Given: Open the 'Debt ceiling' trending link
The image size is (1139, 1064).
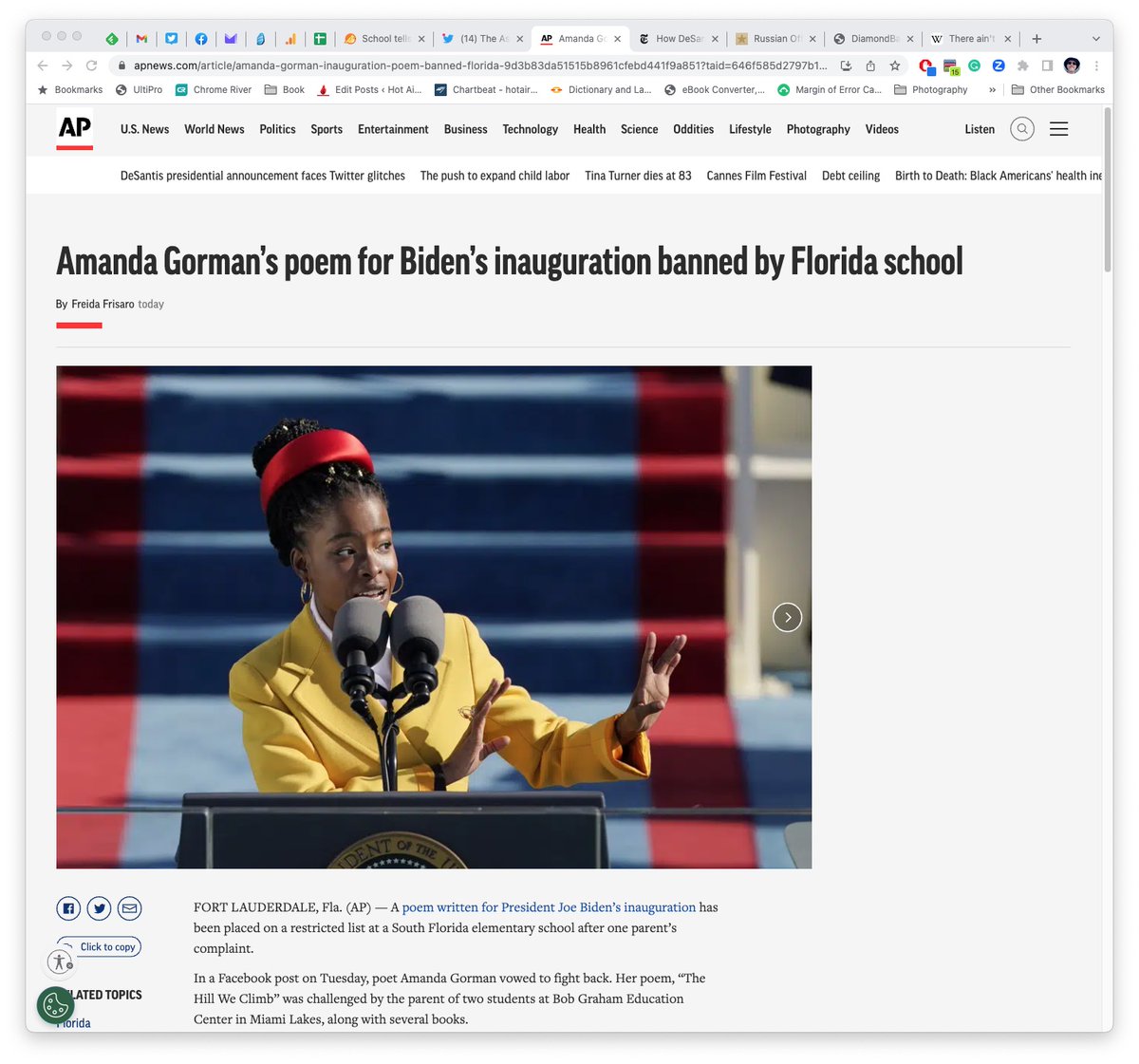Looking at the screenshot, I should (850, 176).
